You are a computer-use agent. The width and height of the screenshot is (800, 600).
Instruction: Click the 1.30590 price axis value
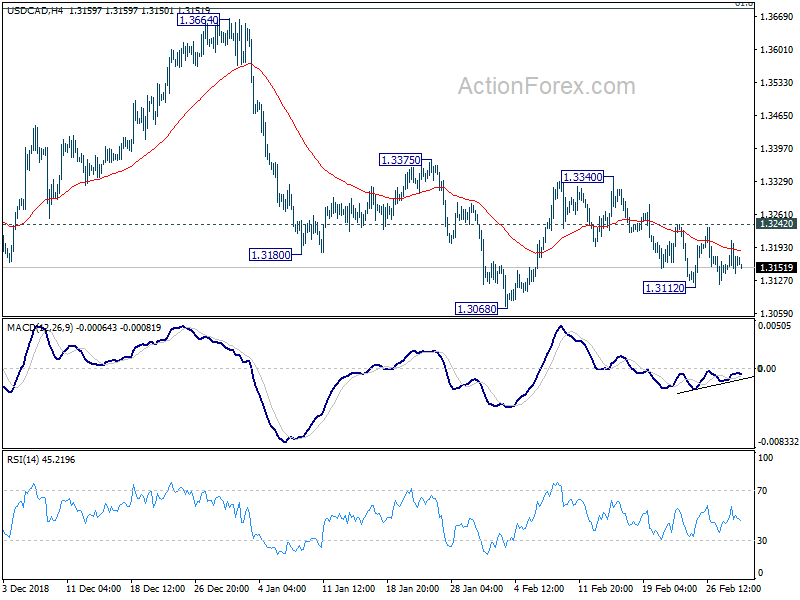pos(777,313)
